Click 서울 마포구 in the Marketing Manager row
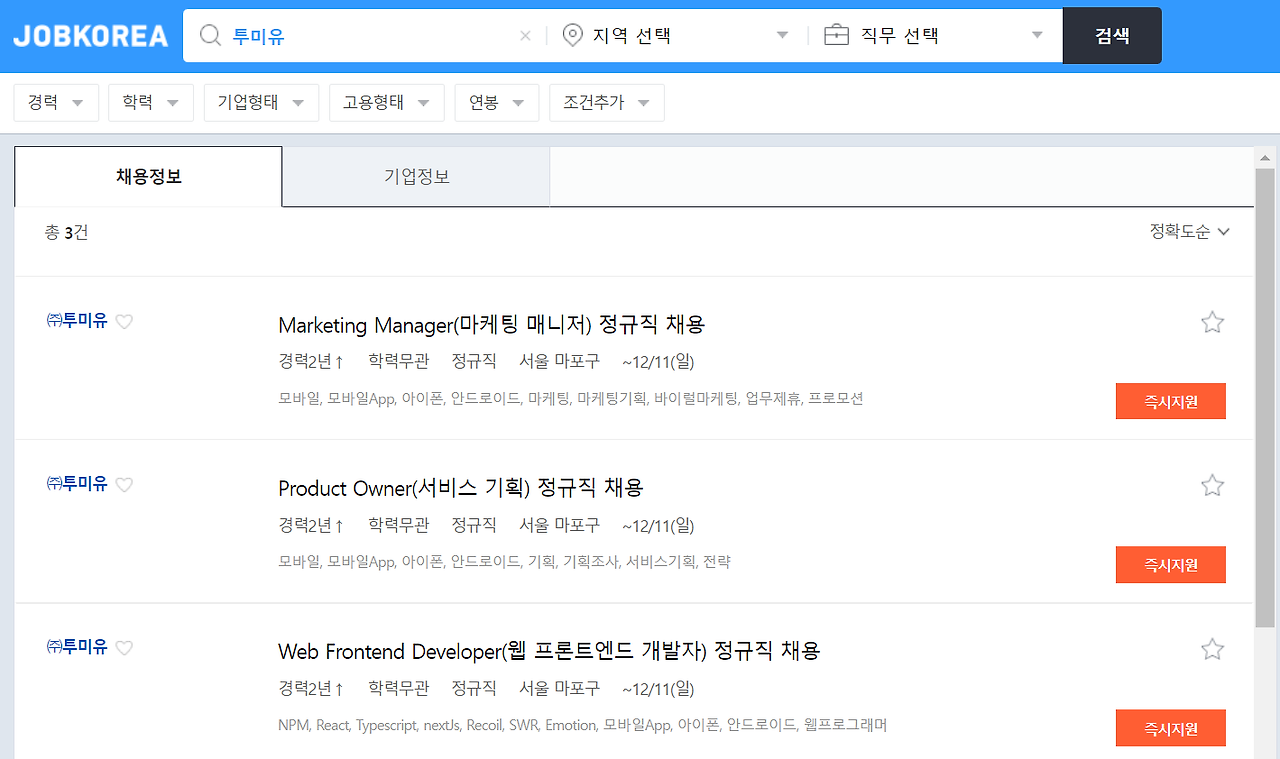 (559, 361)
